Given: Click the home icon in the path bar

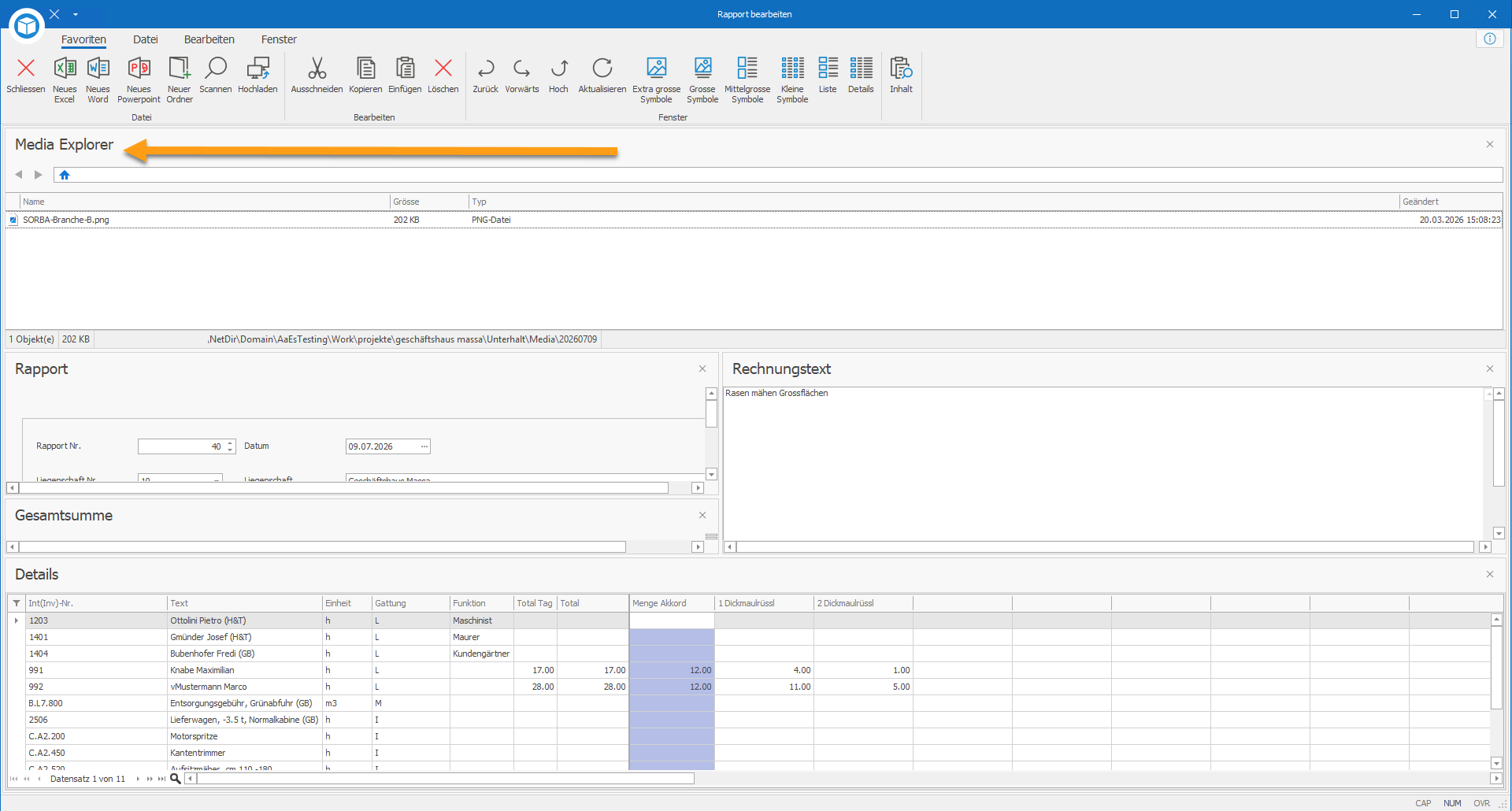Looking at the screenshot, I should click(x=65, y=175).
